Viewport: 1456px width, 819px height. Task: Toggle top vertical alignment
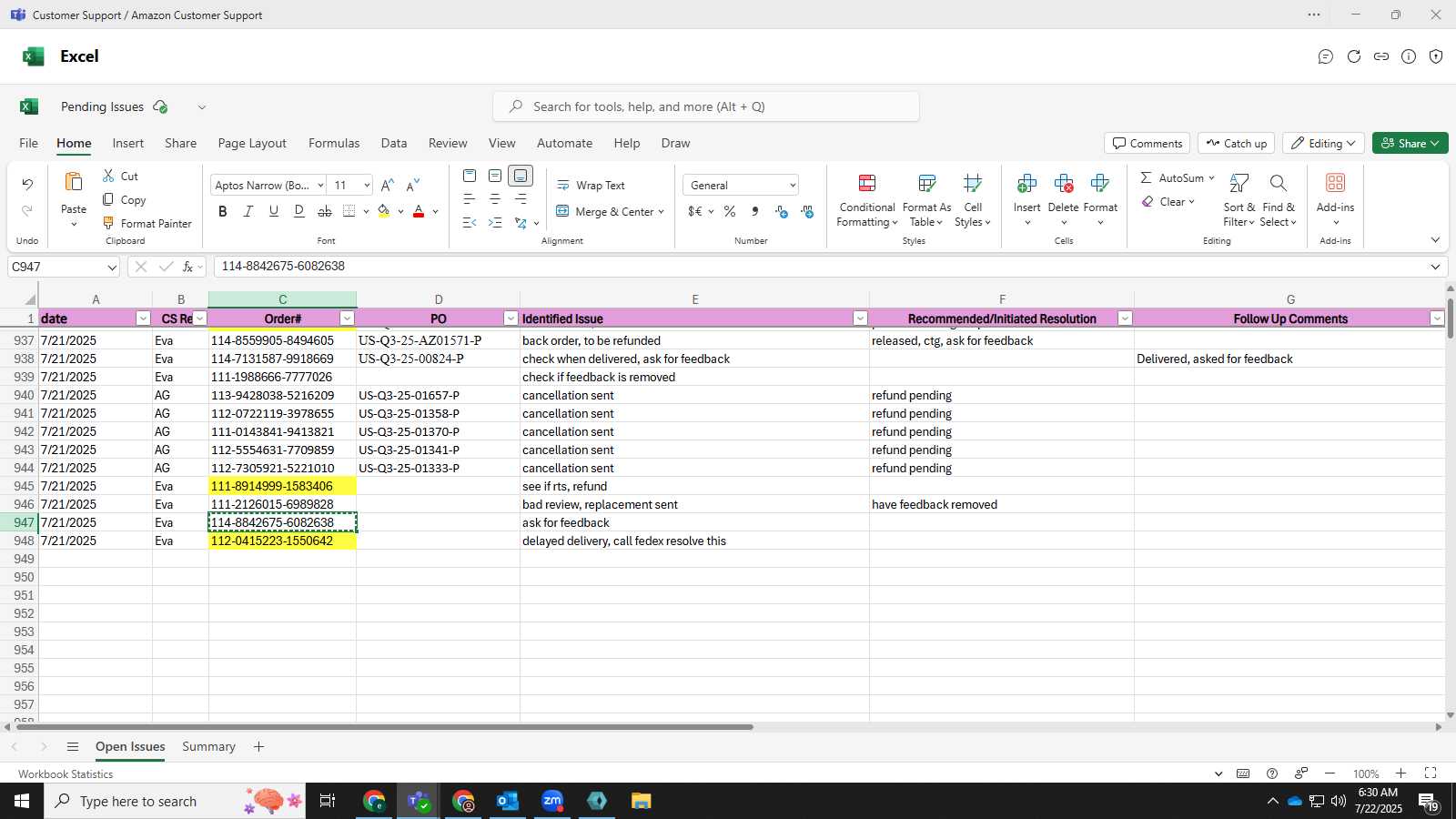pyautogui.click(x=470, y=176)
